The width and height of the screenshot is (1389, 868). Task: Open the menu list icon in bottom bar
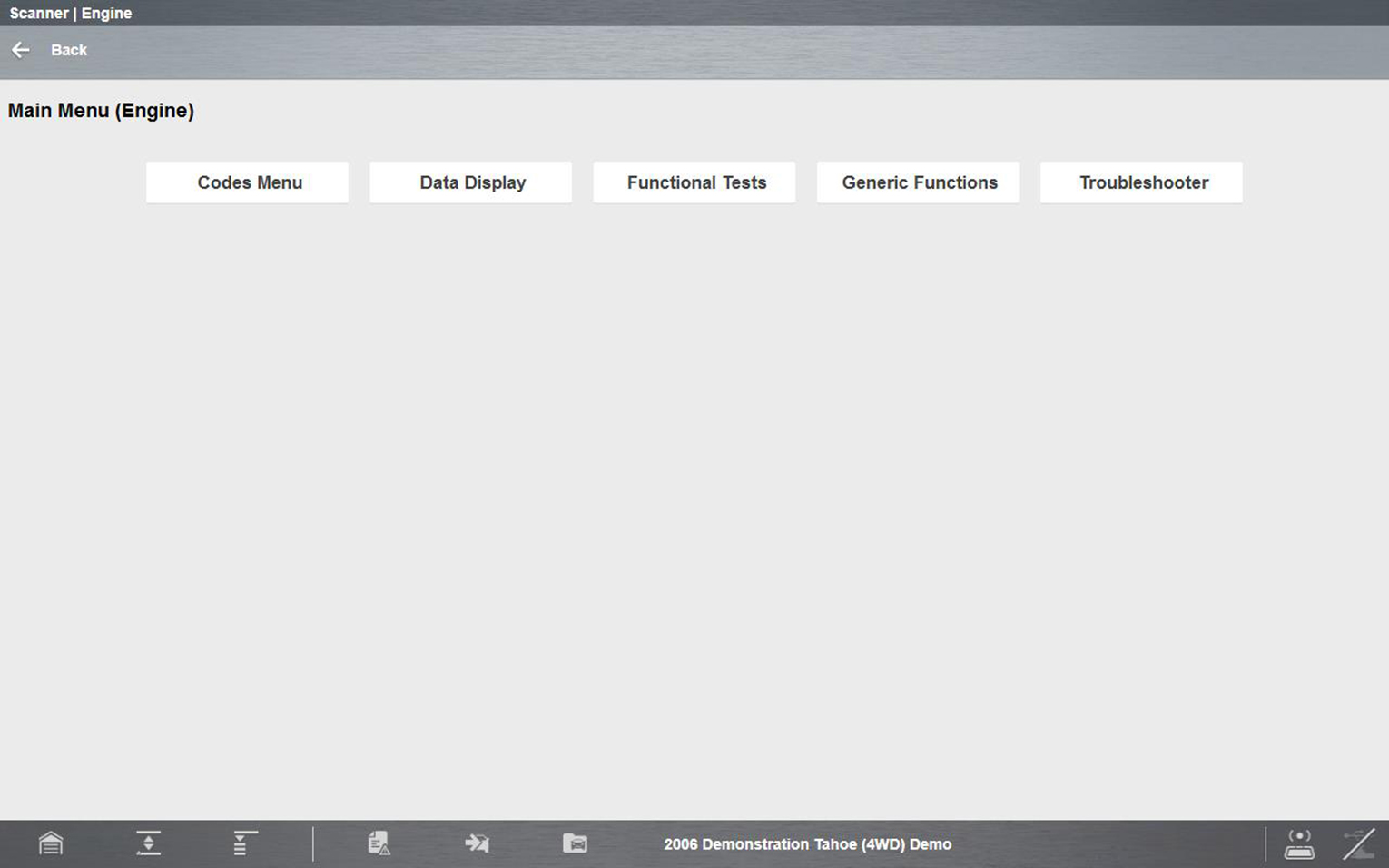(244, 843)
